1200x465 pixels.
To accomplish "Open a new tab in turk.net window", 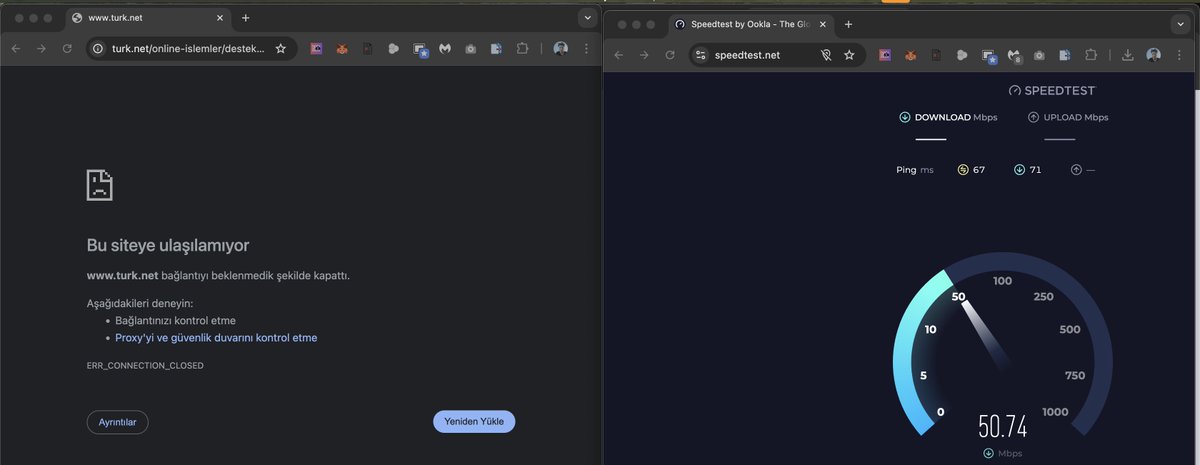I will coord(246,18).
